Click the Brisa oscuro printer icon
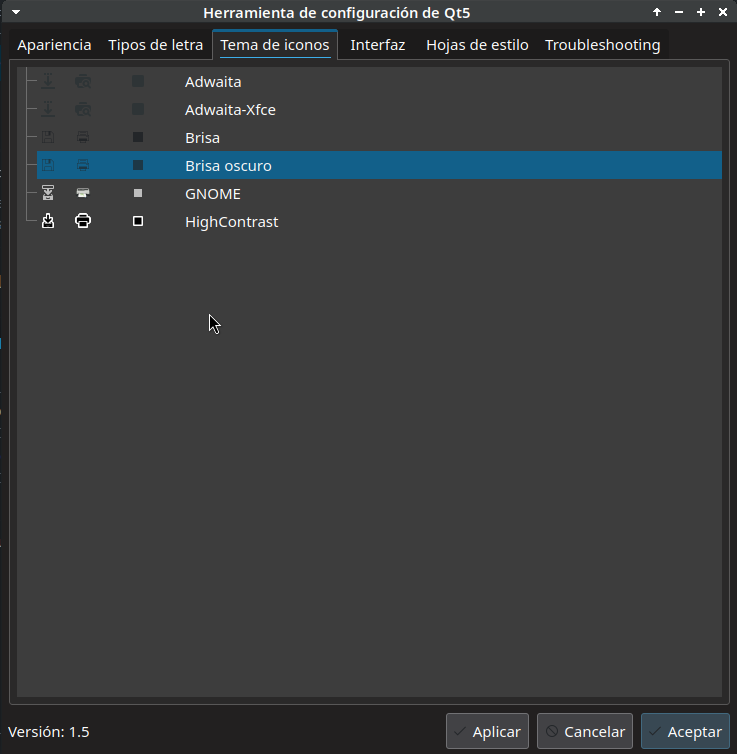The height and width of the screenshot is (754, 737). 83,166
